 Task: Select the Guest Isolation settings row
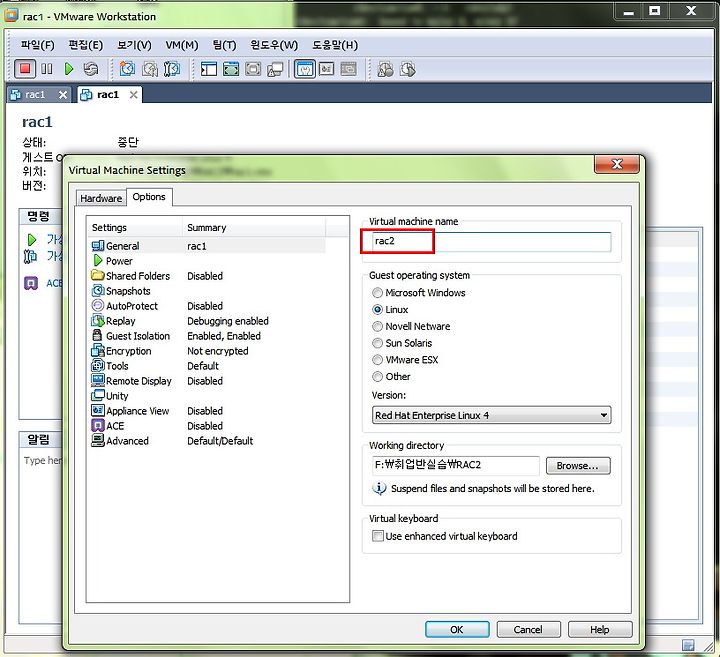click(x=208, y=336)
